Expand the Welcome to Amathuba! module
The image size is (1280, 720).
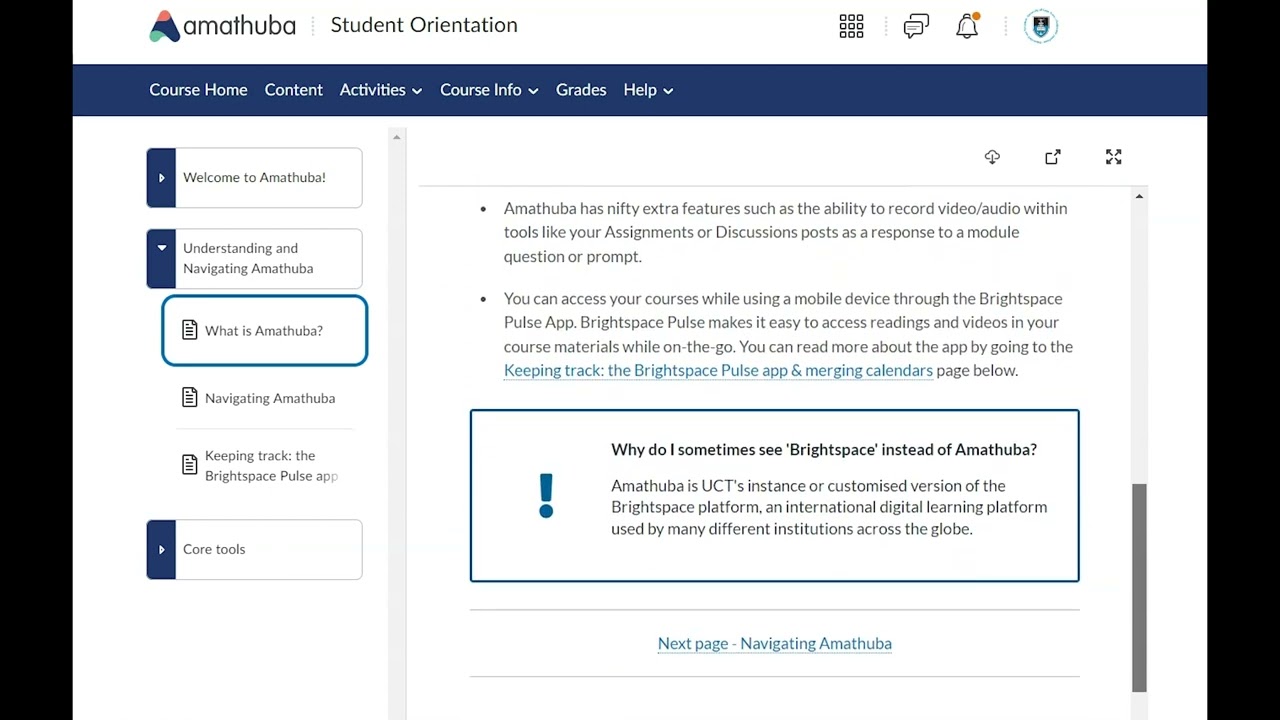point(161,178)
